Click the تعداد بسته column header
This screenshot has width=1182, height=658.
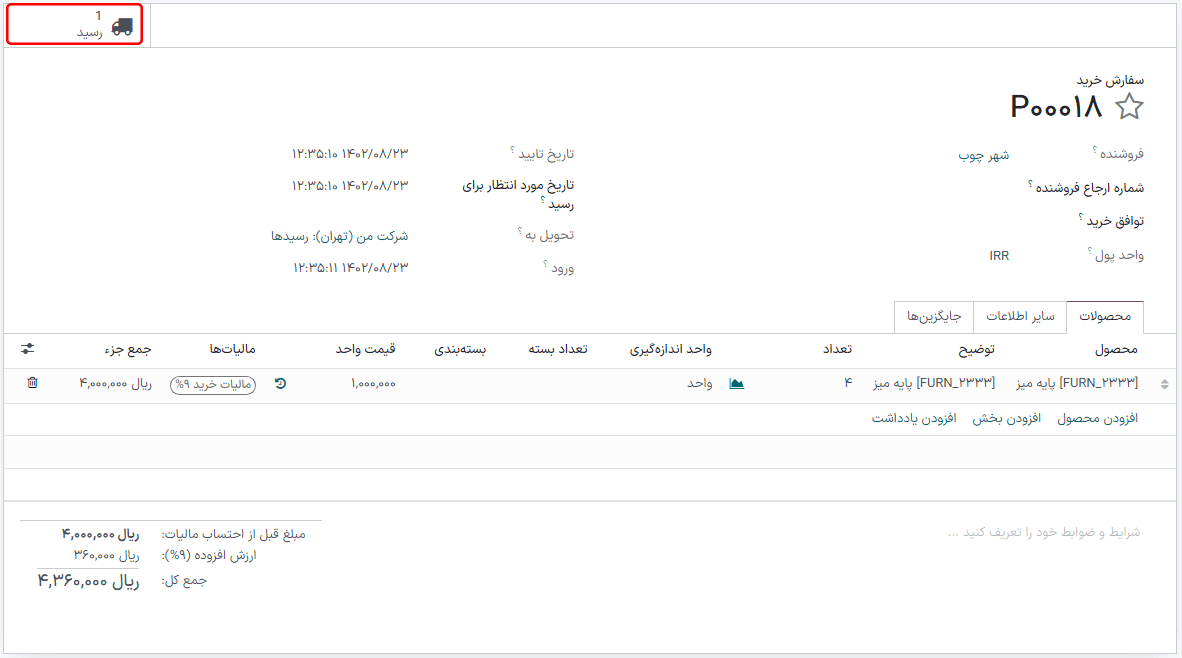pyautogui.click(x=557, y=349)
